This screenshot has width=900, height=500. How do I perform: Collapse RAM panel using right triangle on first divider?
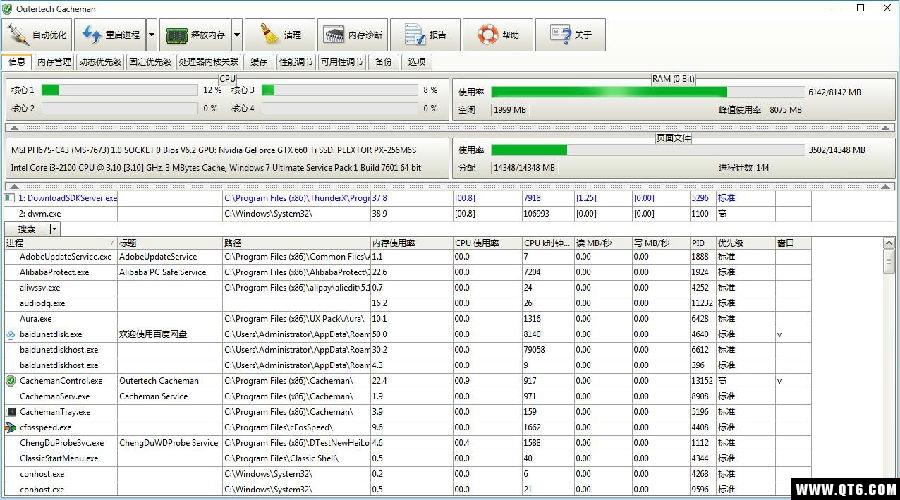pos(886,128)
